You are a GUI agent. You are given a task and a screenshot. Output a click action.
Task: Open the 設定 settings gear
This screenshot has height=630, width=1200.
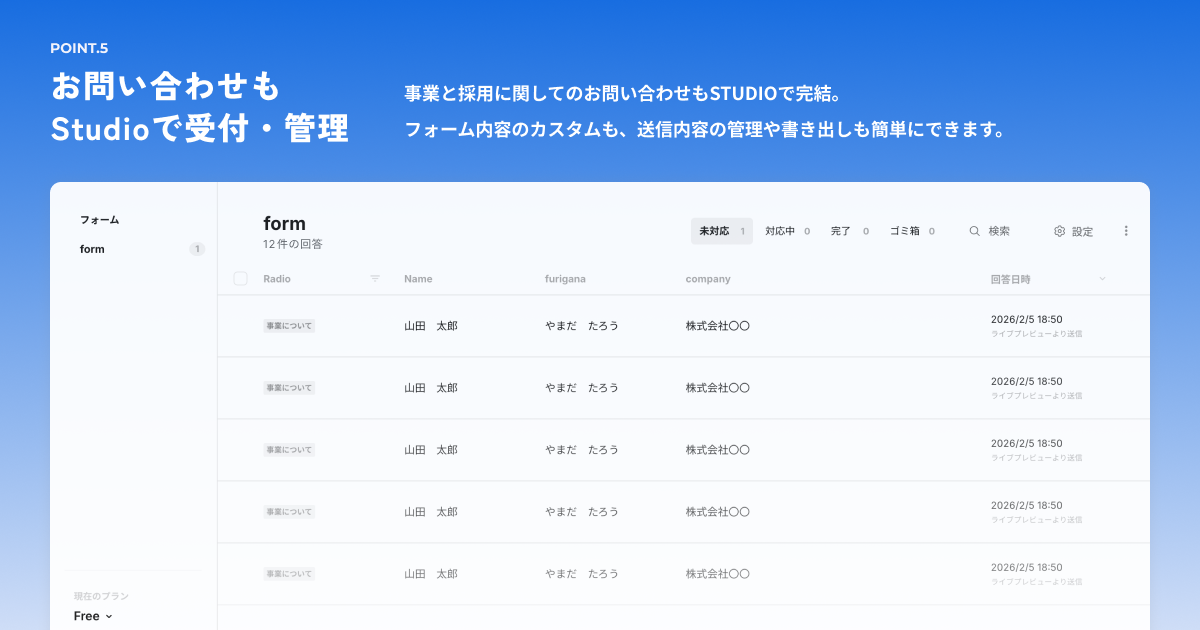click(1072, 231)
